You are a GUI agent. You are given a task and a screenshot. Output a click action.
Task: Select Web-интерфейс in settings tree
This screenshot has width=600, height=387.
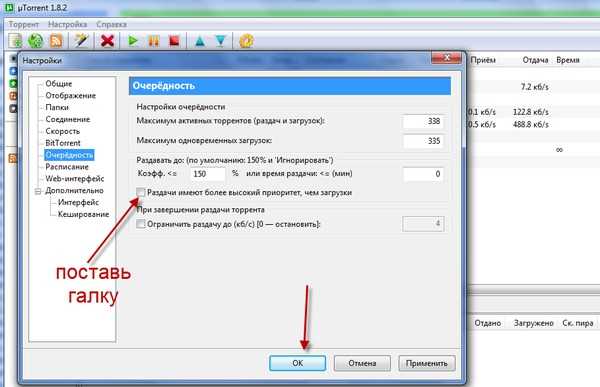point(75,179)
